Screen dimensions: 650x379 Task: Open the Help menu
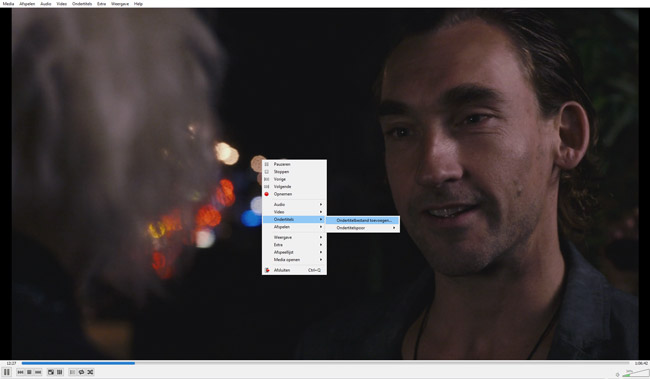pyautogui.click(x=138, y=4)
